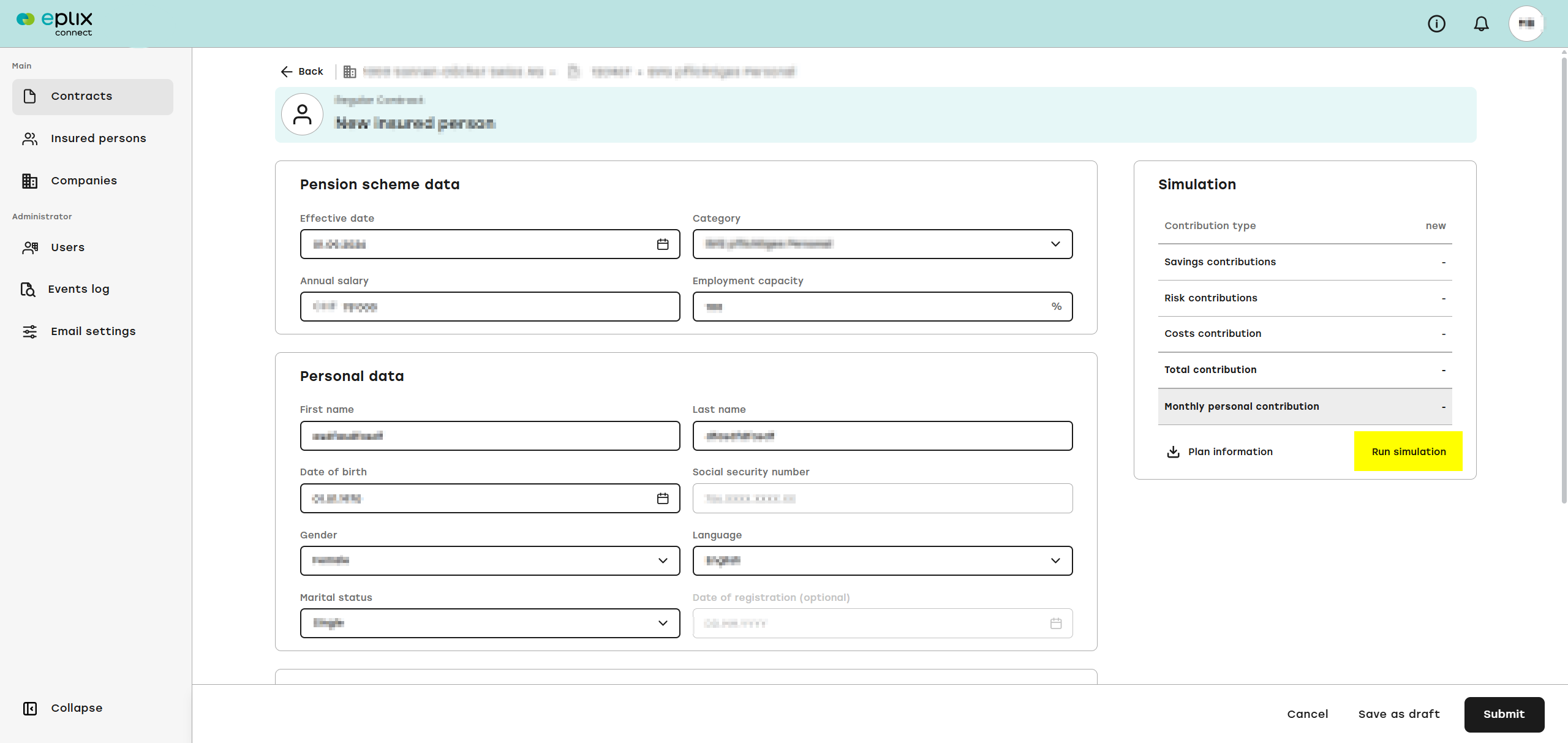Screen dimensions: 1568x743
Task: Open the info icon in the header
Action: coord(1436,24)
